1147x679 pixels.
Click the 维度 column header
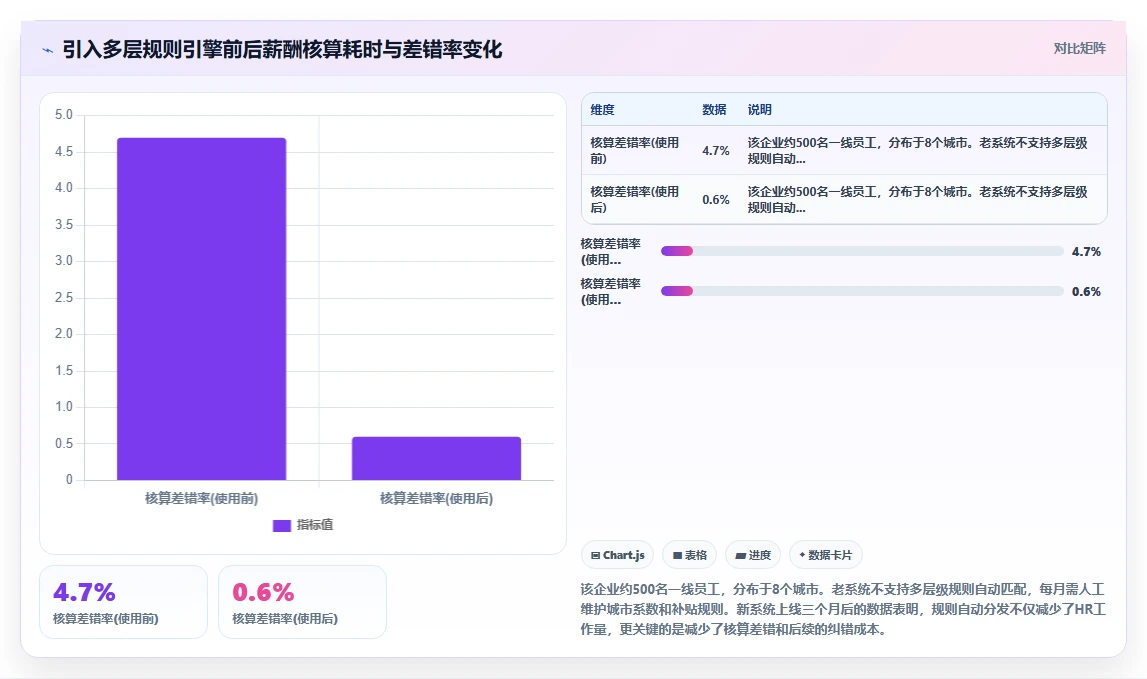pyautogui.click(x=602, y=110)
